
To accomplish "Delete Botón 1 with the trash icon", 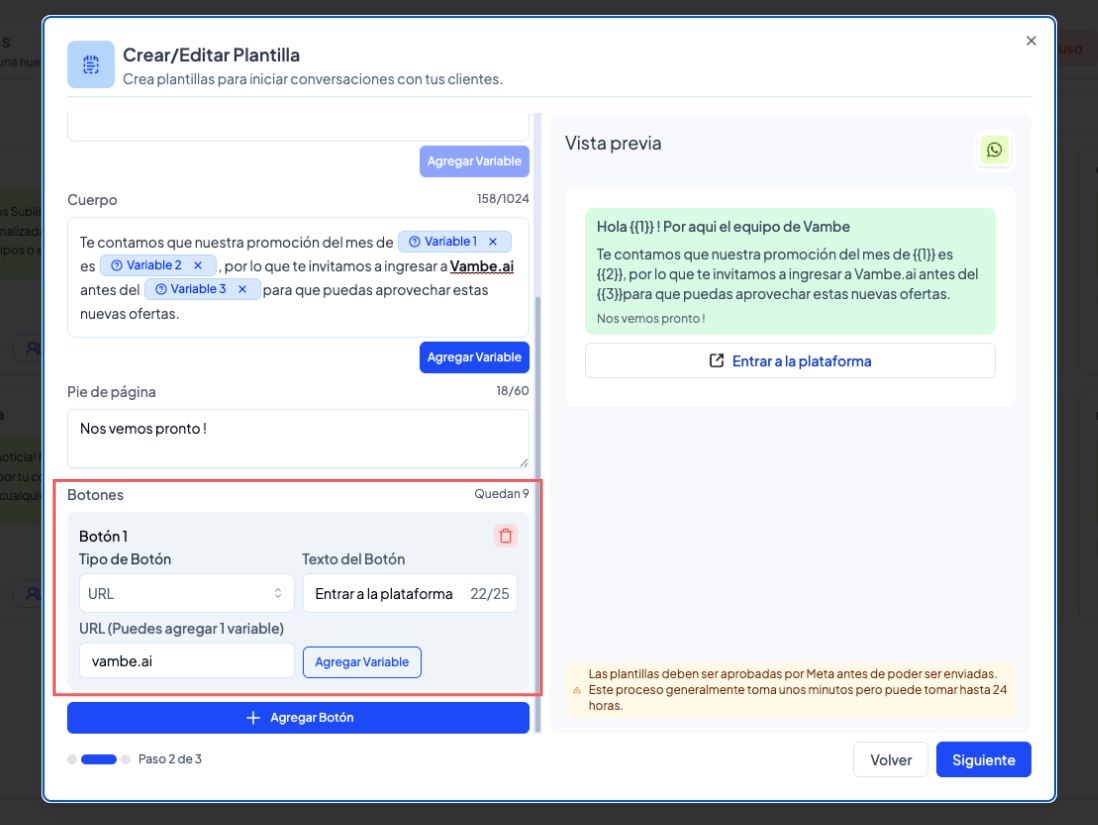I will (x=505, y=536).
